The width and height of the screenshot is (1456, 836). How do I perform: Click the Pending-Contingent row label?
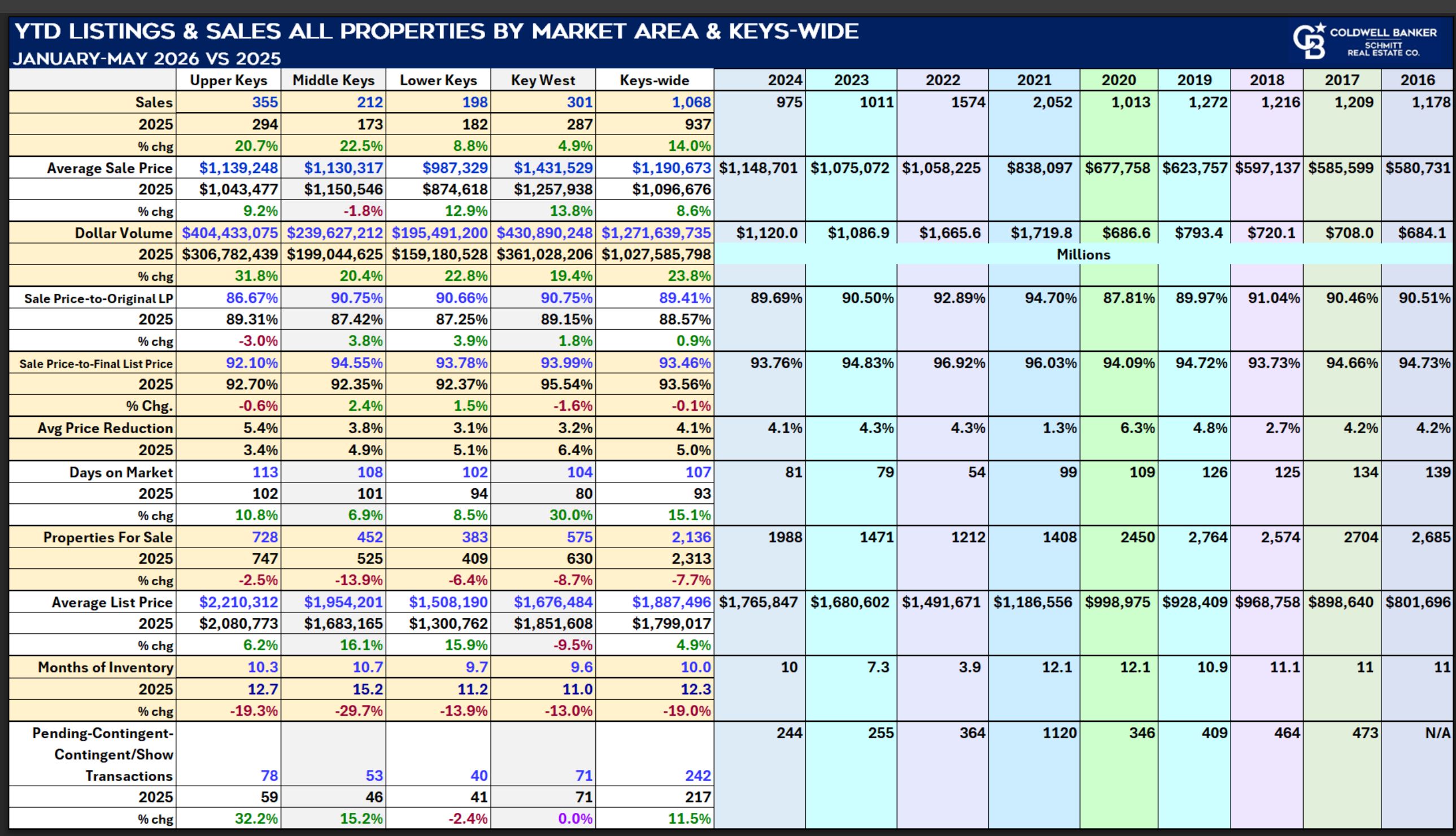[x=102, y=755]
